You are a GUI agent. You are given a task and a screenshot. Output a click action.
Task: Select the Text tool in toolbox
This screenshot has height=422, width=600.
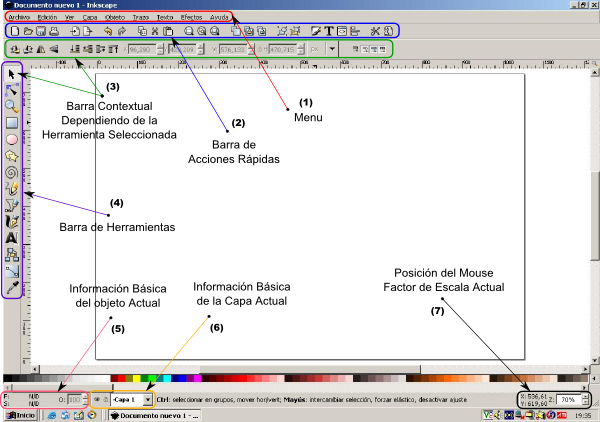click(11, 238)
